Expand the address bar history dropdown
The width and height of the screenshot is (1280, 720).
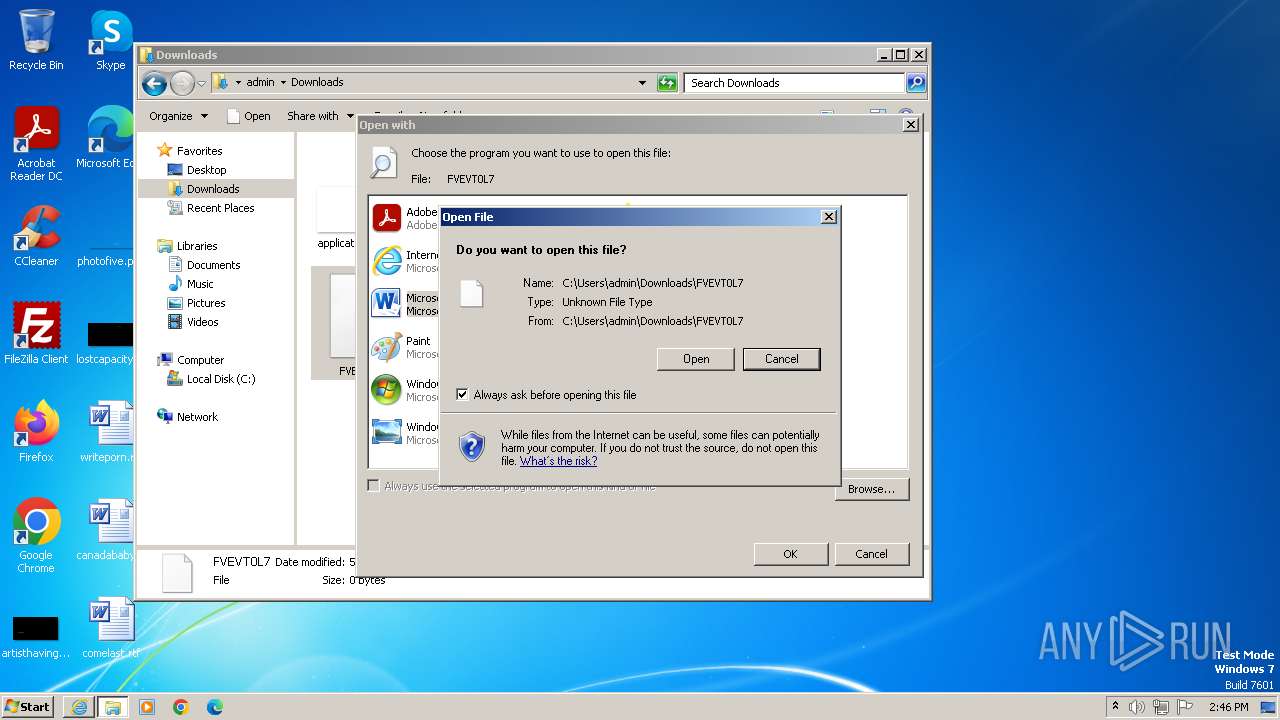pos(642,83)
